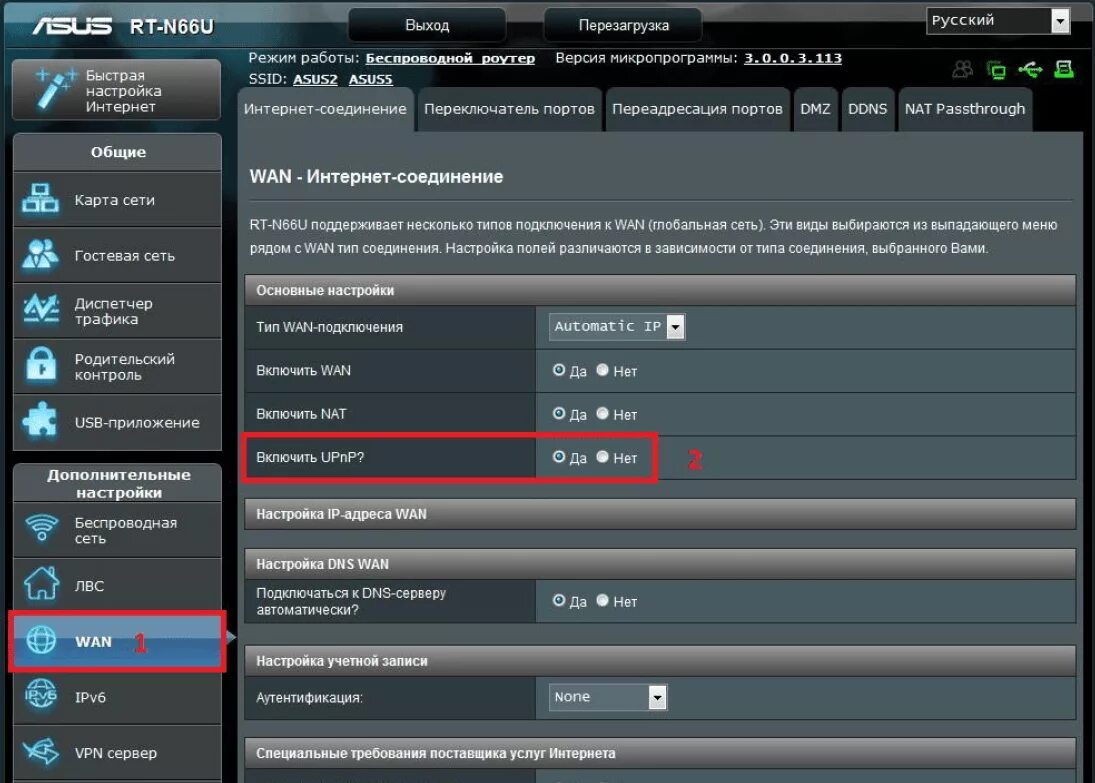This screenshot has width=1095, height=783.
Task: Click the Диспетчер трафика graph icon
Action: point(41,309)
